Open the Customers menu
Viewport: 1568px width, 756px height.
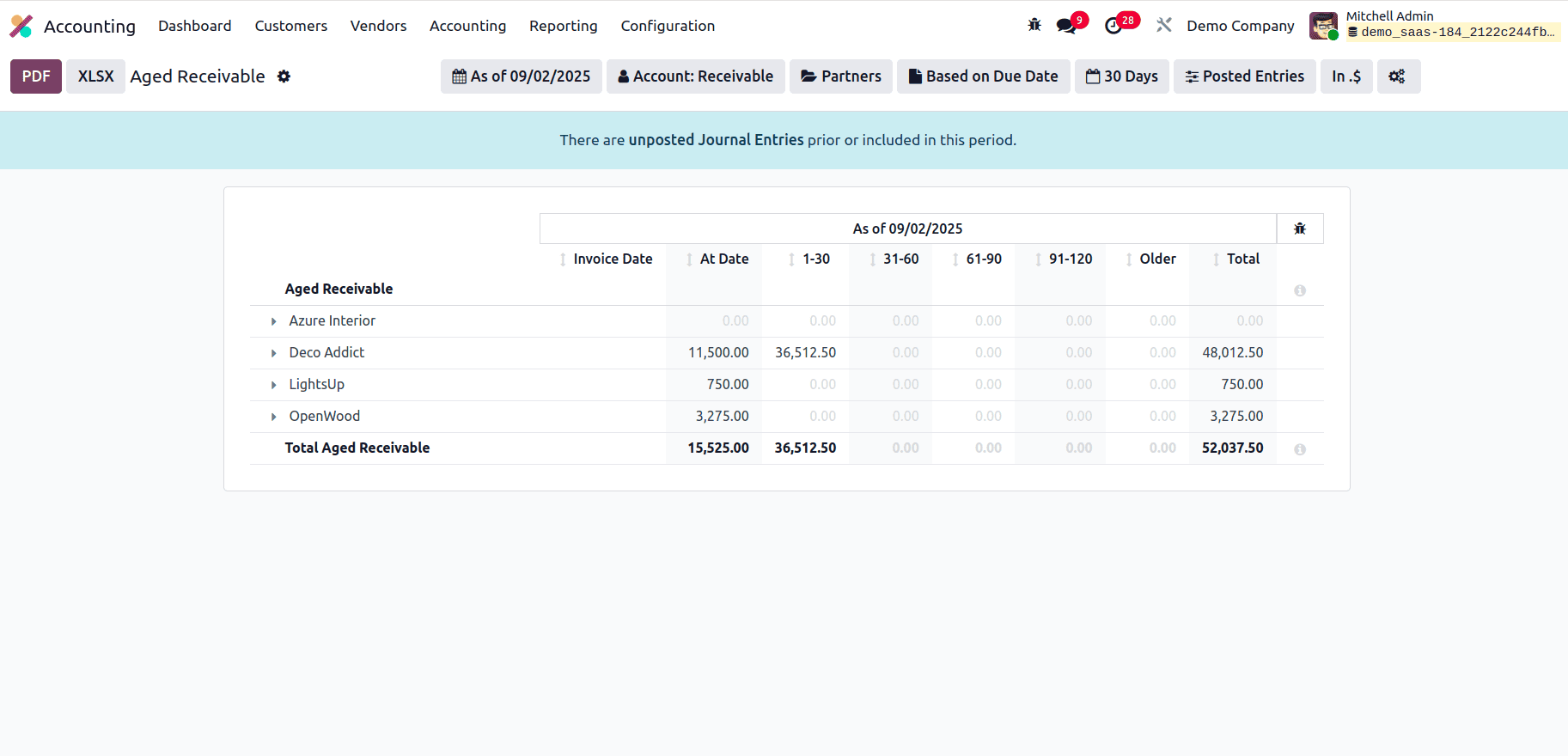point(291,26)
